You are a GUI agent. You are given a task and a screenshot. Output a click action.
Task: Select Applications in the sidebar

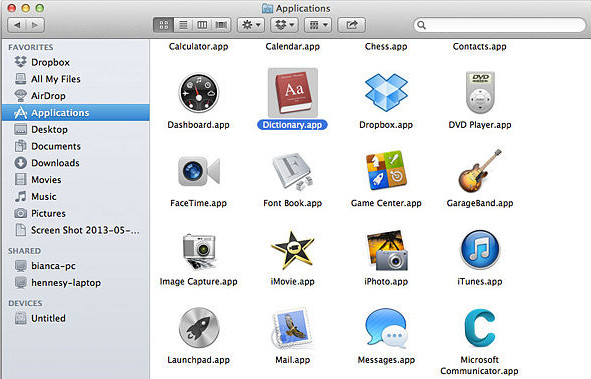[x=75, y=113]
